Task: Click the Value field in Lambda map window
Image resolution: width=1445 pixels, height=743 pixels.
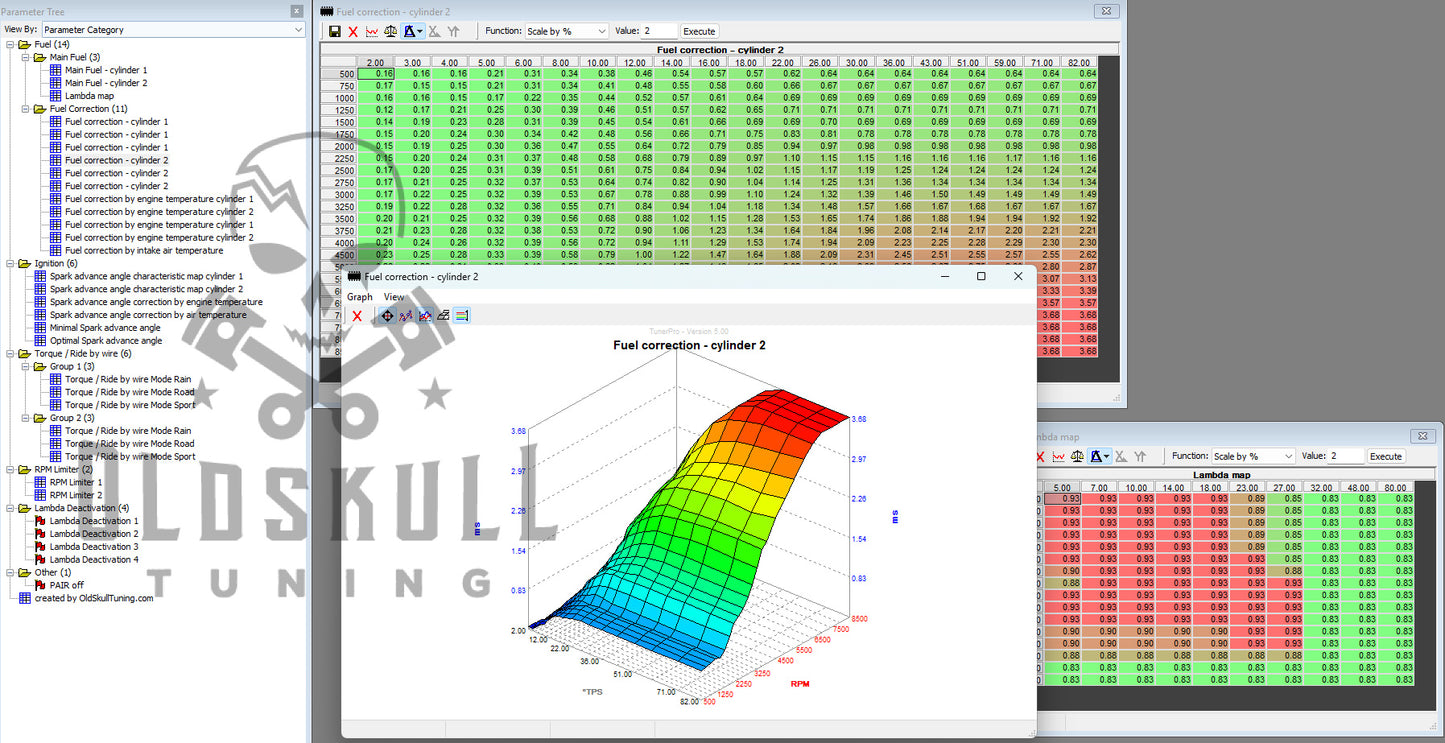Action: [x=1345, y=456]
